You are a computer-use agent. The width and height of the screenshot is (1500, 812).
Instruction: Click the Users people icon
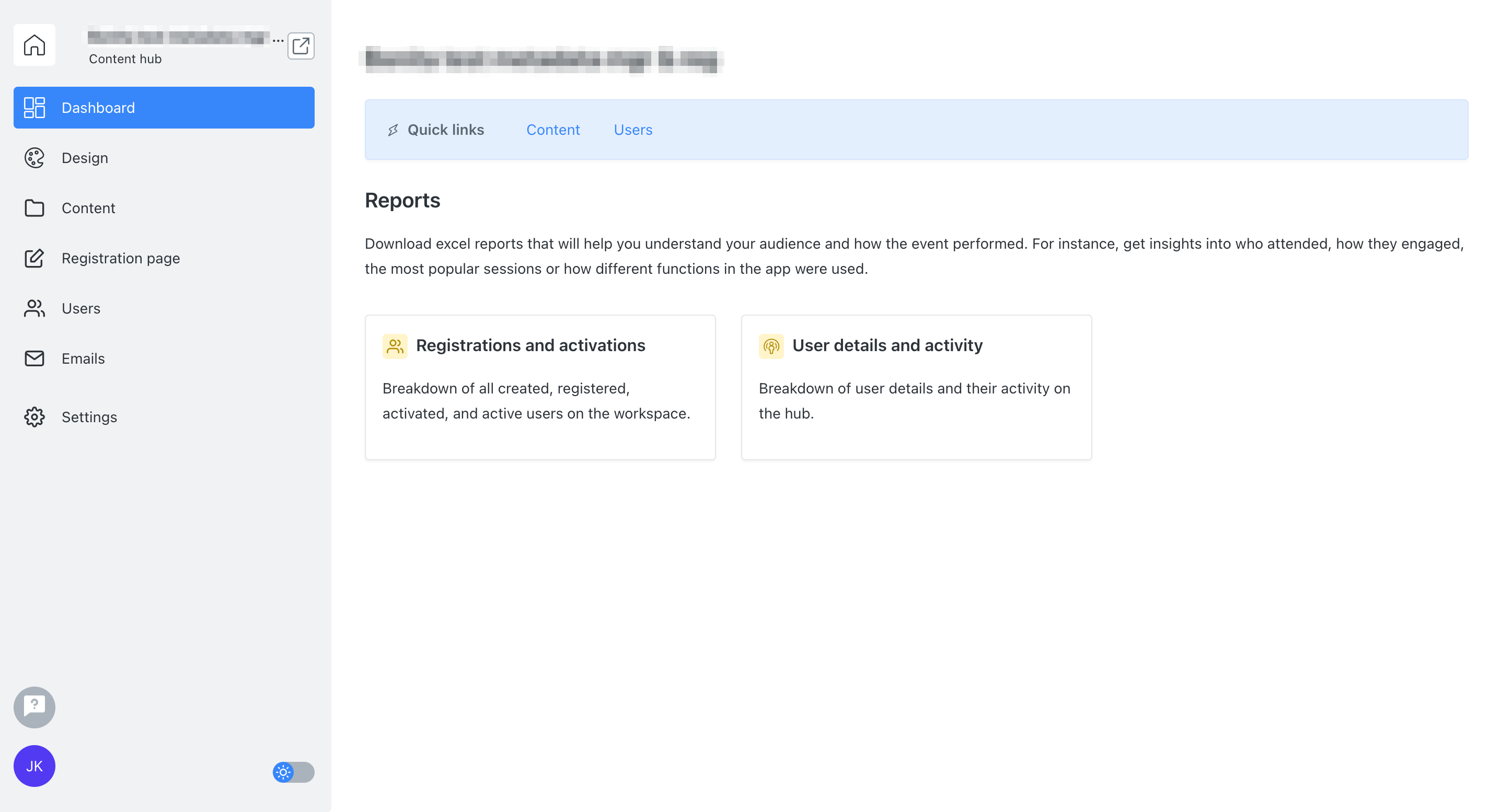[34, 308]
